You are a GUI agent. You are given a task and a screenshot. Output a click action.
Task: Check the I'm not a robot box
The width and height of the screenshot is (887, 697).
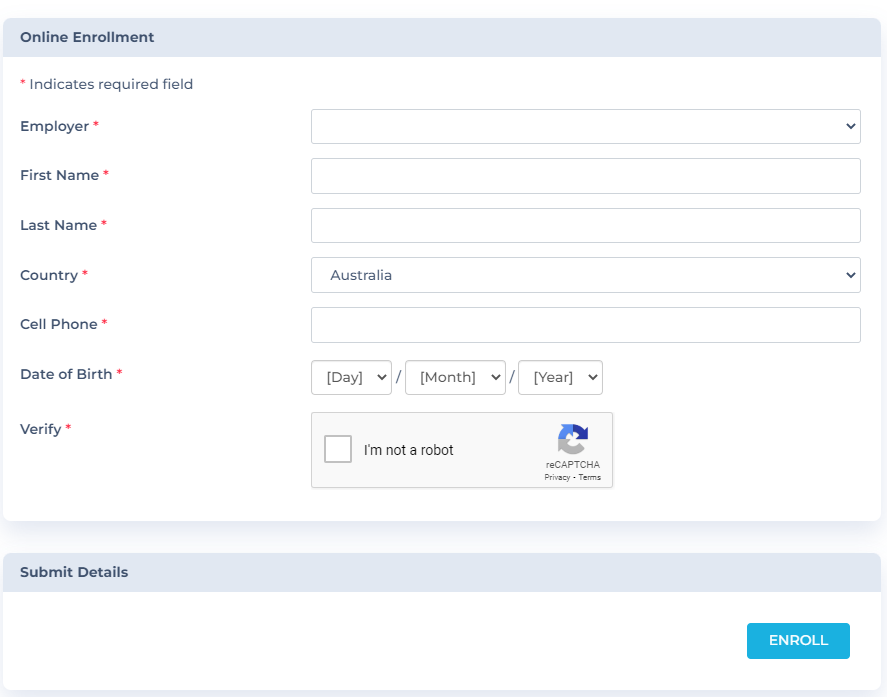[x=338, y=449]
